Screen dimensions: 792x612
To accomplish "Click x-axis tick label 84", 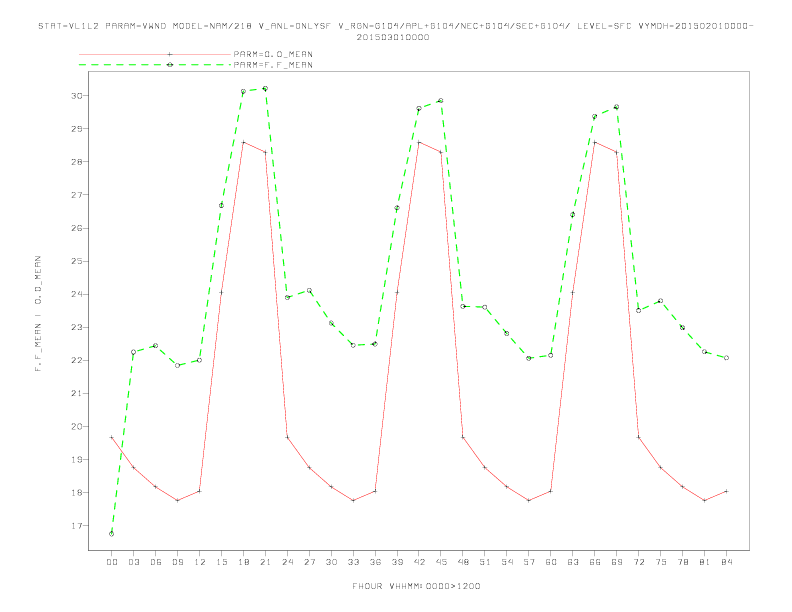I will pyautogui.click(x=726, y=562).
